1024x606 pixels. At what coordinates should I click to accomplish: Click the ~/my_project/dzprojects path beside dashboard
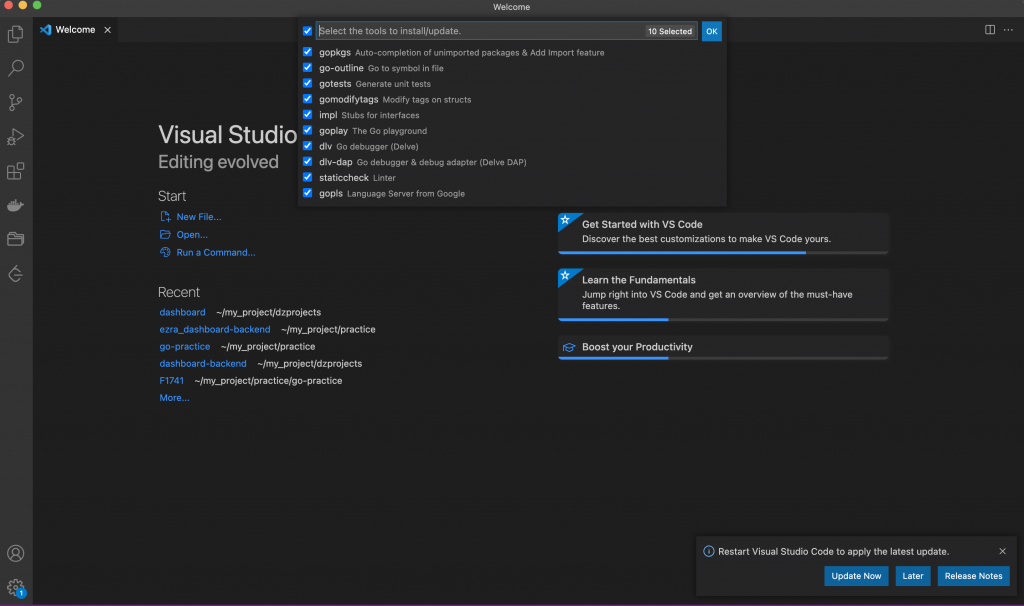pos(268,312)
